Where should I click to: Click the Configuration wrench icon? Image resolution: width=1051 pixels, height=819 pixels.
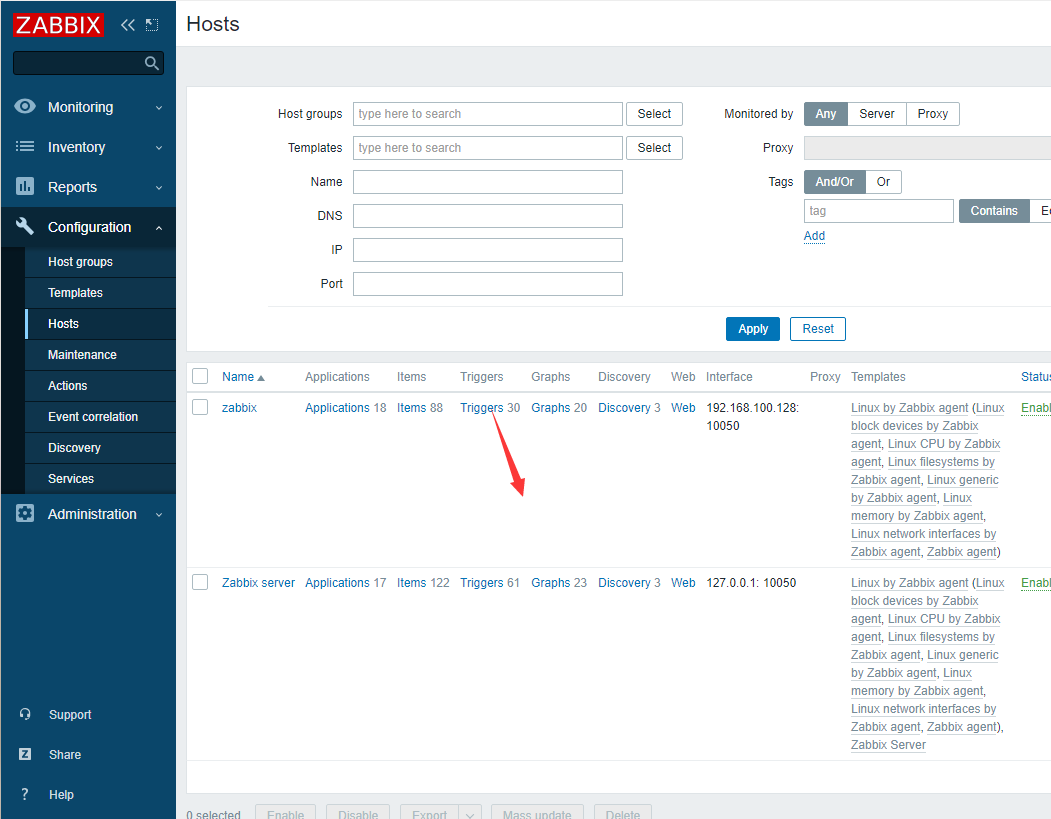click(x=25, y=226)
